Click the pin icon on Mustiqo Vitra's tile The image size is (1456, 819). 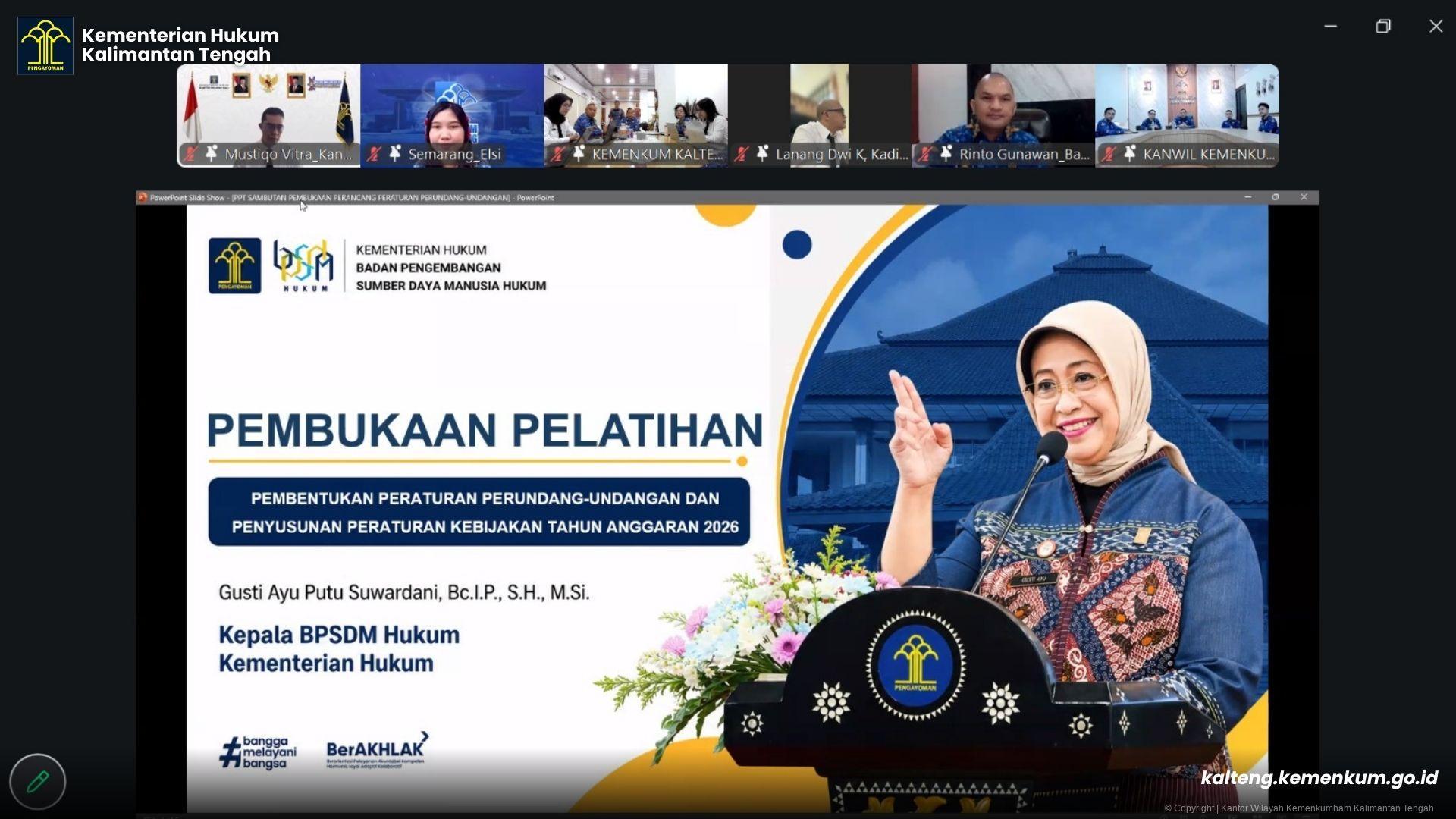pyautogui.click(x=212, y=153)
